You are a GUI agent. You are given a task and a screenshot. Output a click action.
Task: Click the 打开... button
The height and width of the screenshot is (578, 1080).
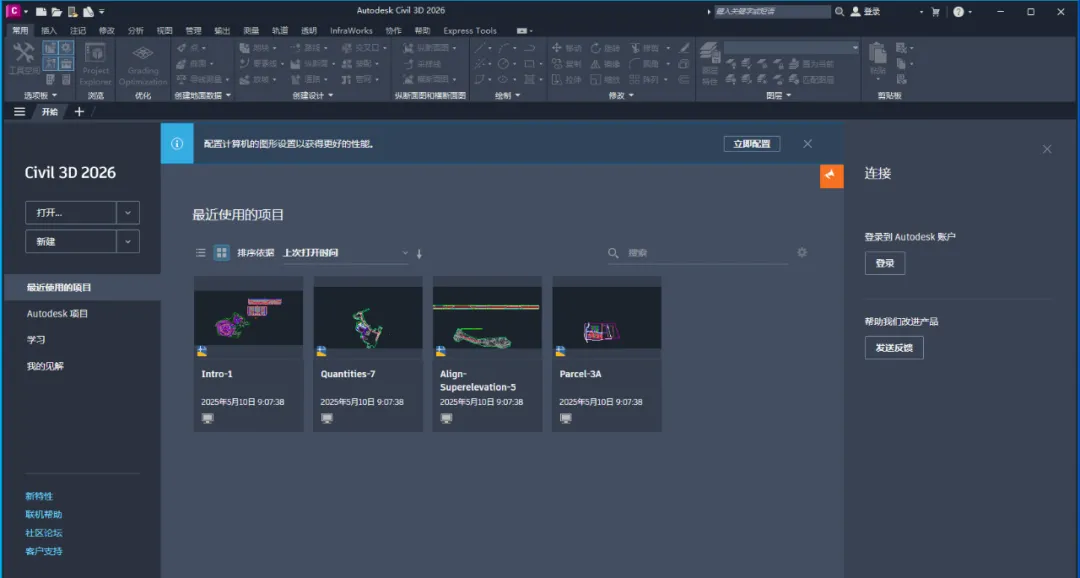click(71, 213)
